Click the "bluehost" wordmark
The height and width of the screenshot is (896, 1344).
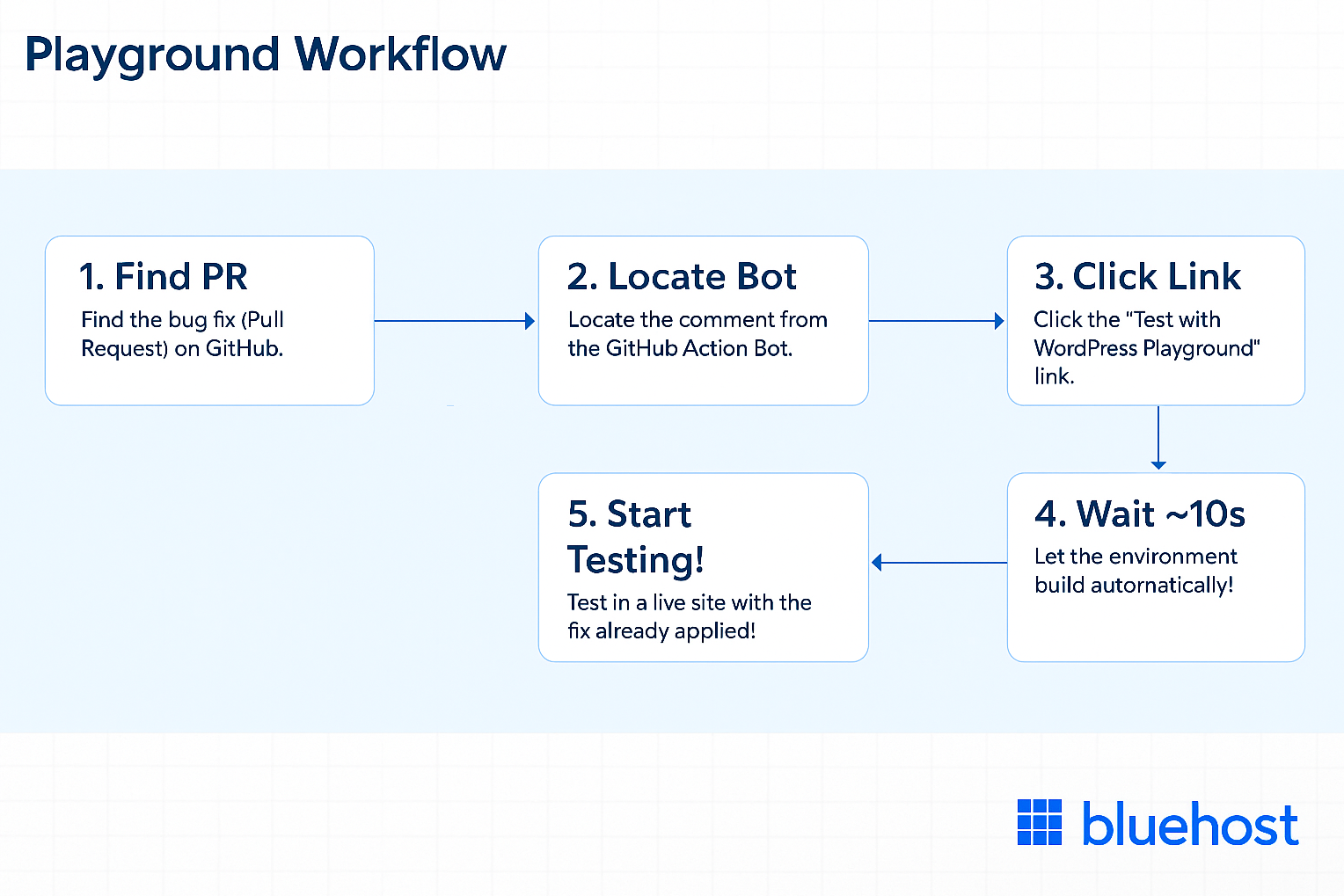(x=1190, y=824)
